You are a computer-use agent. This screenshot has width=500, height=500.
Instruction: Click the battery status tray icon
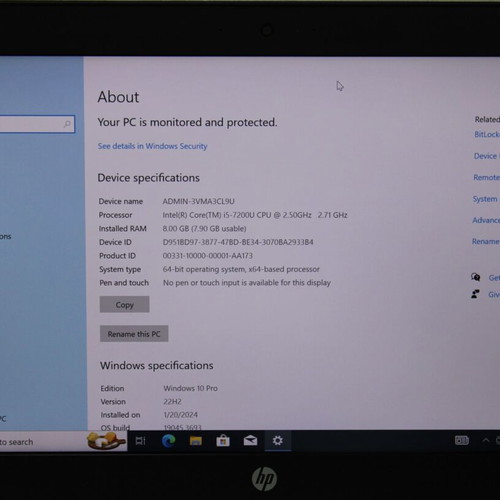click(x=462, y=441)
